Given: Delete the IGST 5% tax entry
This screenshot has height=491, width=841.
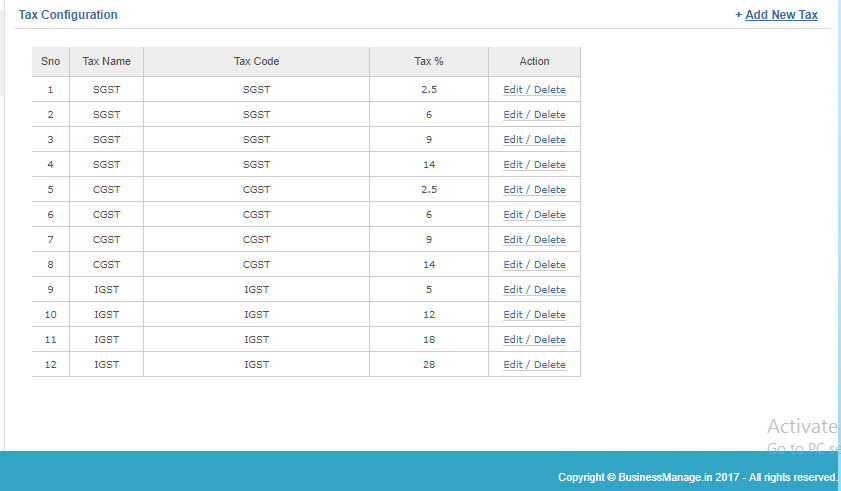Looking at the screenshot, I should (549, 290).
